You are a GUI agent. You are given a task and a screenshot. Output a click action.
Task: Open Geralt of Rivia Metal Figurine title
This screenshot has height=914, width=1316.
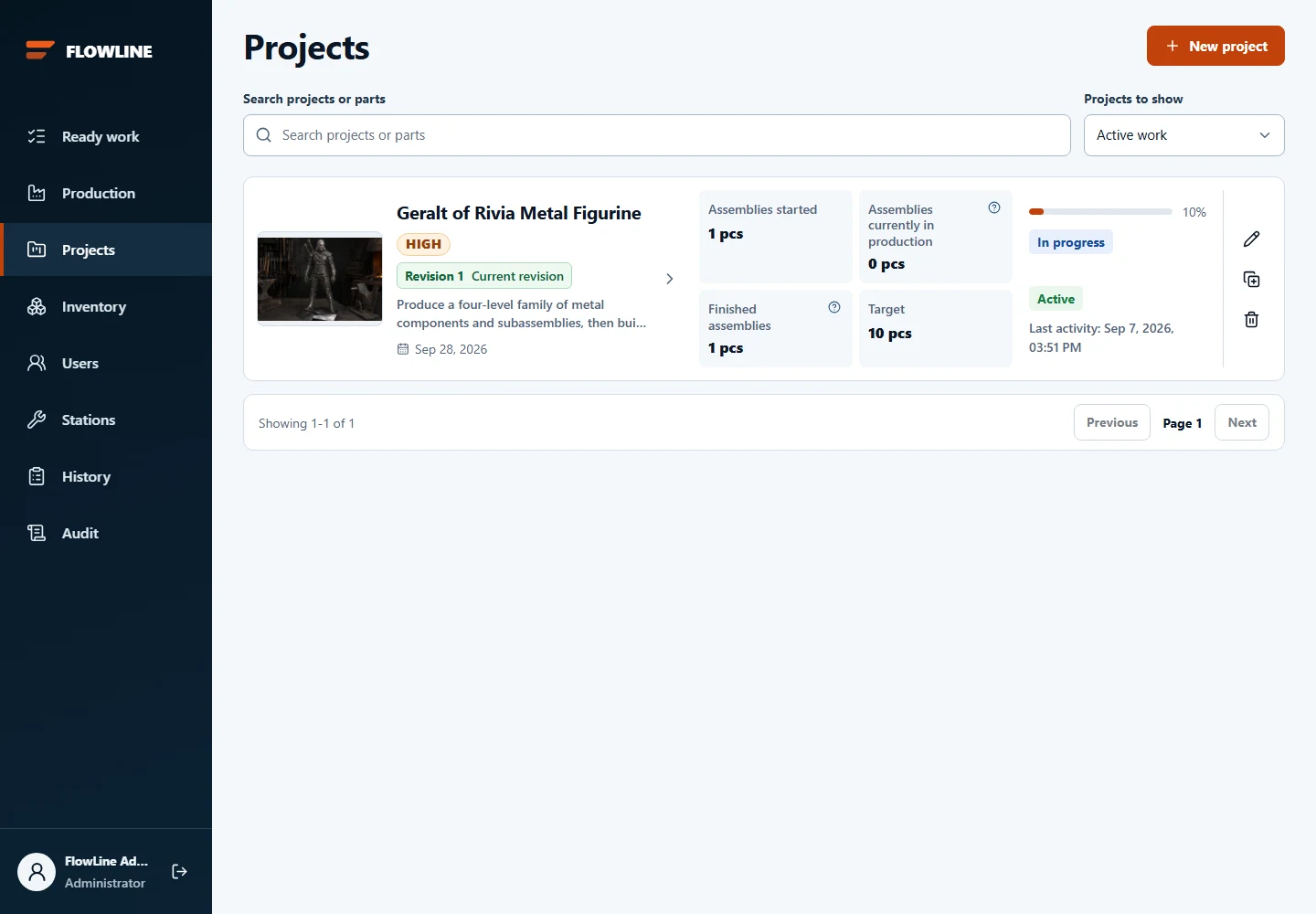pos(519,213)
